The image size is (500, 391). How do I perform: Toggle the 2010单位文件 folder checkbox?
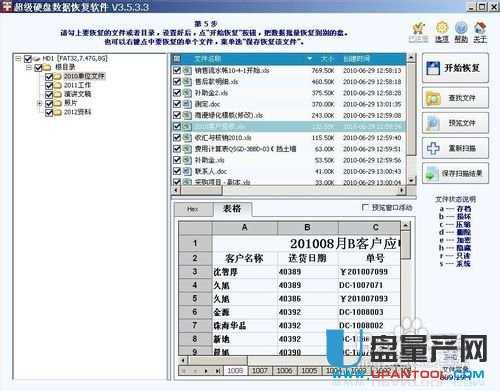click(x=49, y=77)
